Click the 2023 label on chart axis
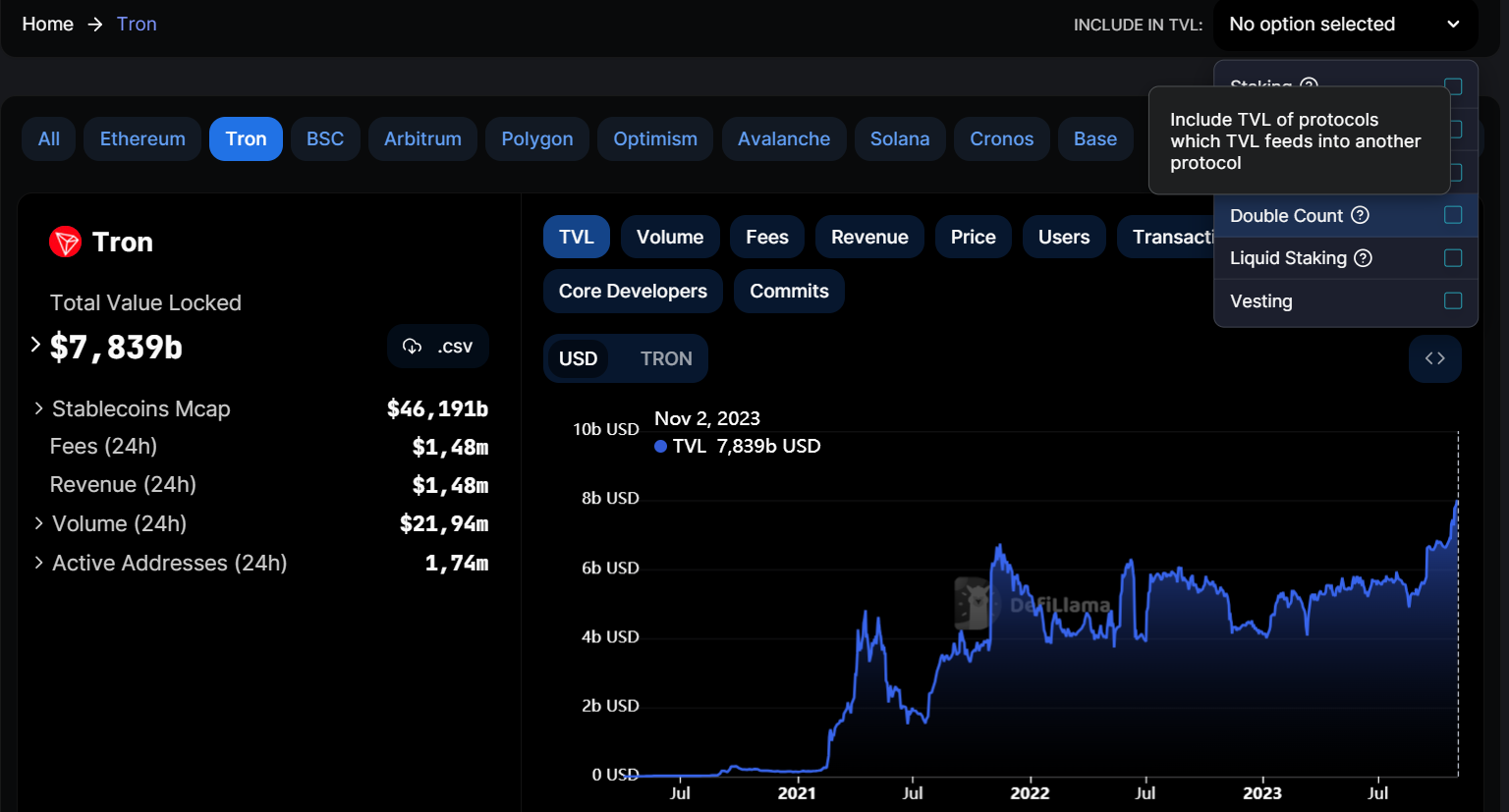 pos(1262,793)
